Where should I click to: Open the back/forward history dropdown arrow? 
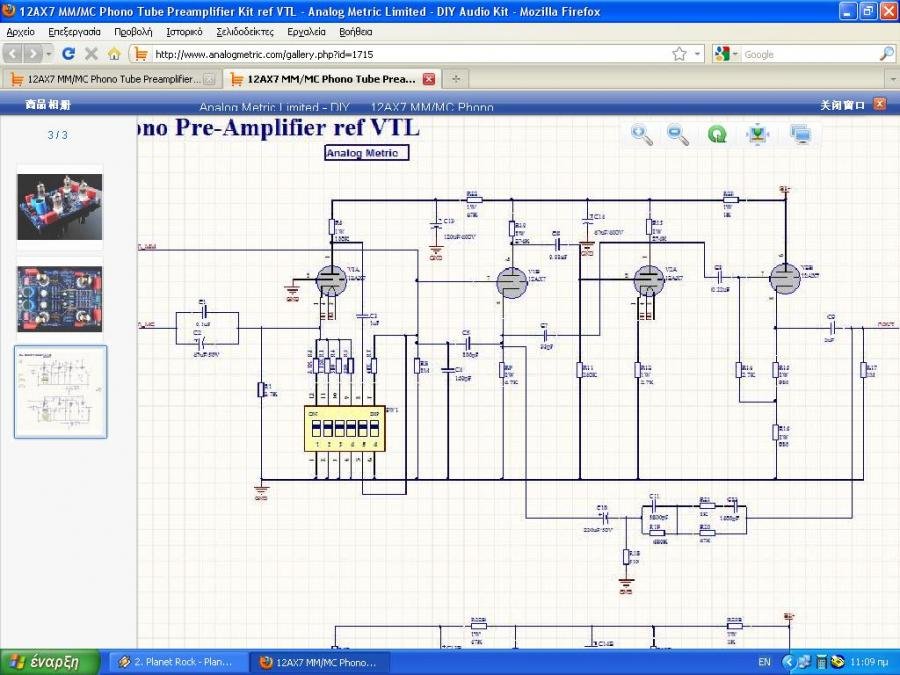pyautogui.click(x=49, y=54)
